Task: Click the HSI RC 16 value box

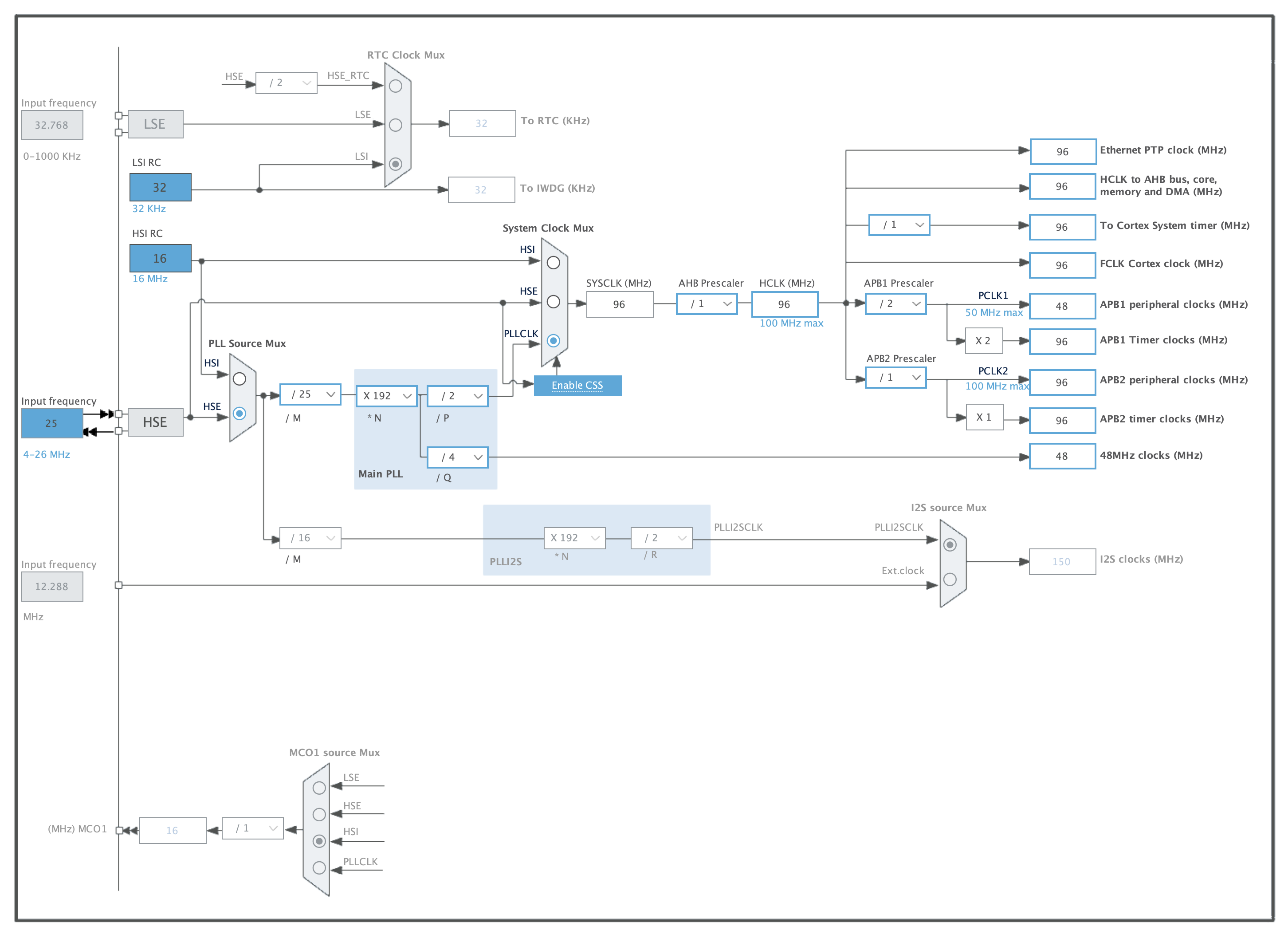Action: [161, 259]
